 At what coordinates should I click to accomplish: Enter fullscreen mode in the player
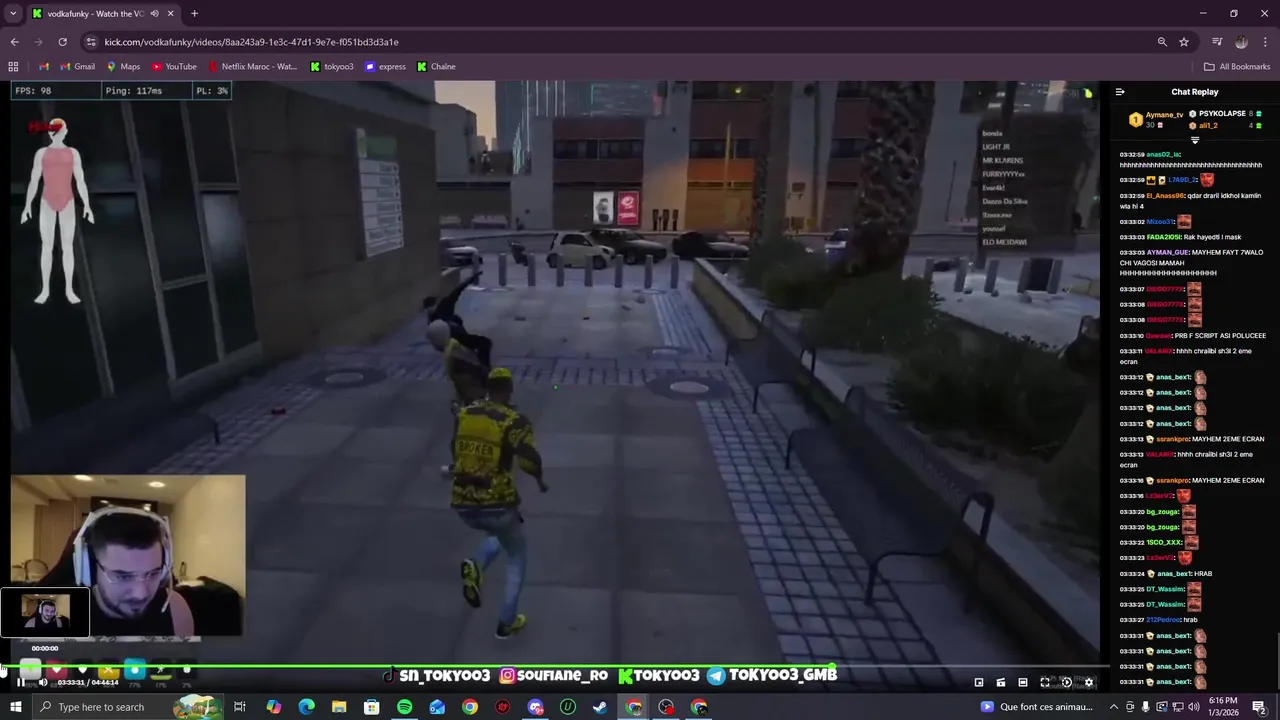pyautogui.click(x=1045, y=682)
